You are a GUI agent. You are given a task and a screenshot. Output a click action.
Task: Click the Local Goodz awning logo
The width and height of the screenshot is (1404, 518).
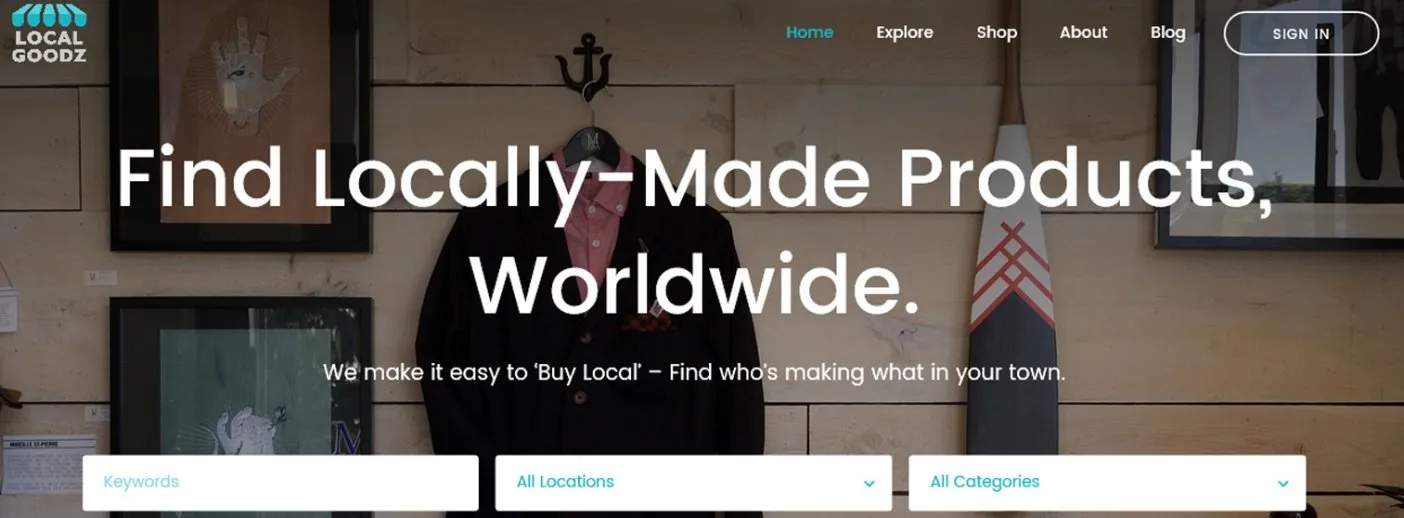pyautogui.click(x=49, y=32)
